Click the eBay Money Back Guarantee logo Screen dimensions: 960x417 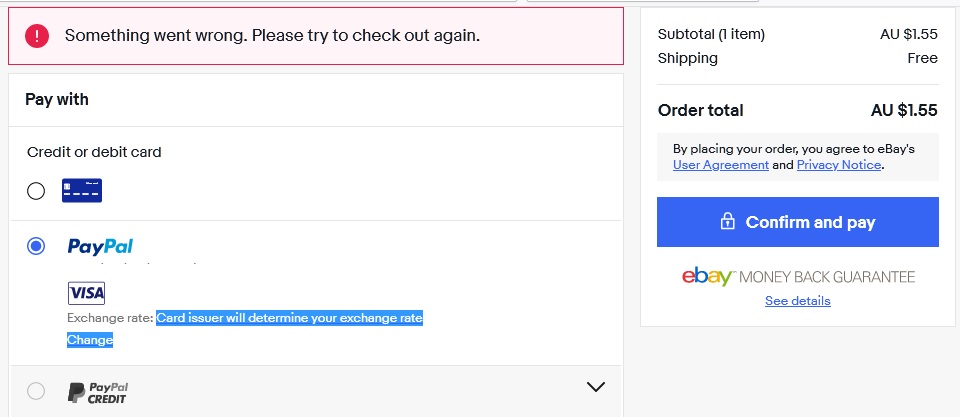pyautogui.click(x=798, y=277)
